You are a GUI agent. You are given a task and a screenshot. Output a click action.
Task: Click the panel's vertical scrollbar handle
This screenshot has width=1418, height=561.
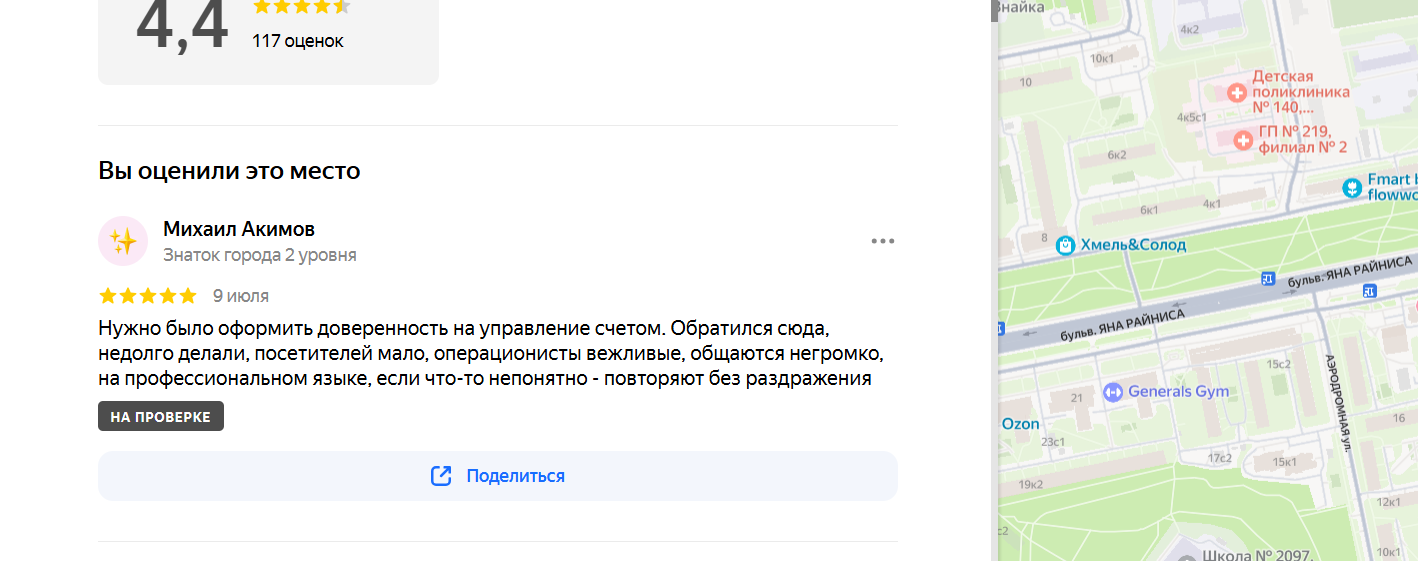(994, 11)
